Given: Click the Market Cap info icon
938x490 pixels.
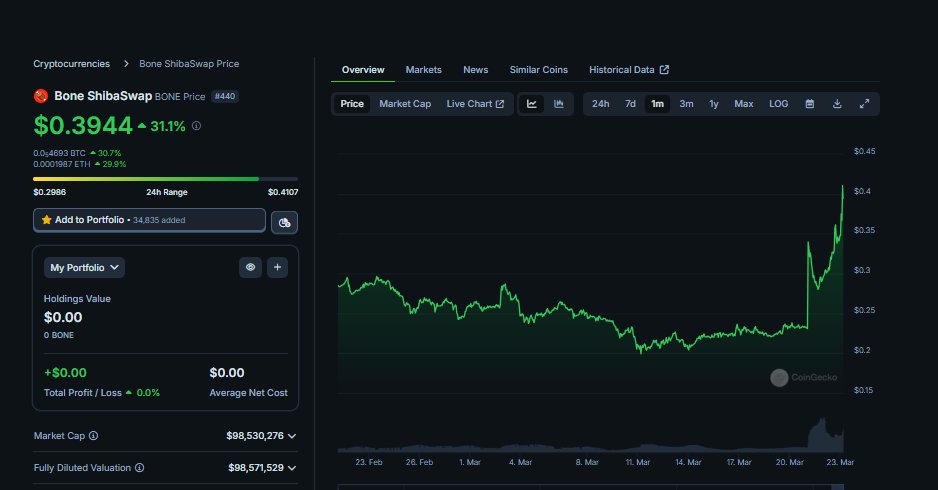Looking at the screenshot, I should click(x=93, y=436).
